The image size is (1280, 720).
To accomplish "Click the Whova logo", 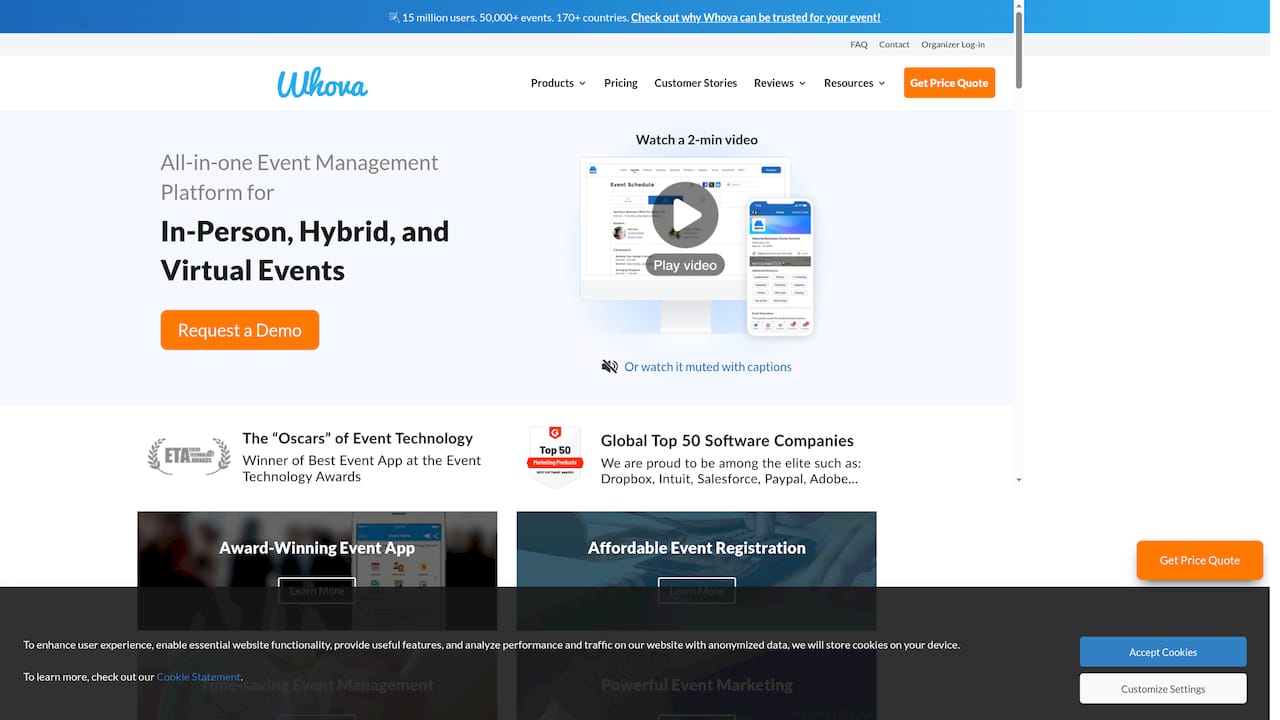I will click(x=322, y=83).
